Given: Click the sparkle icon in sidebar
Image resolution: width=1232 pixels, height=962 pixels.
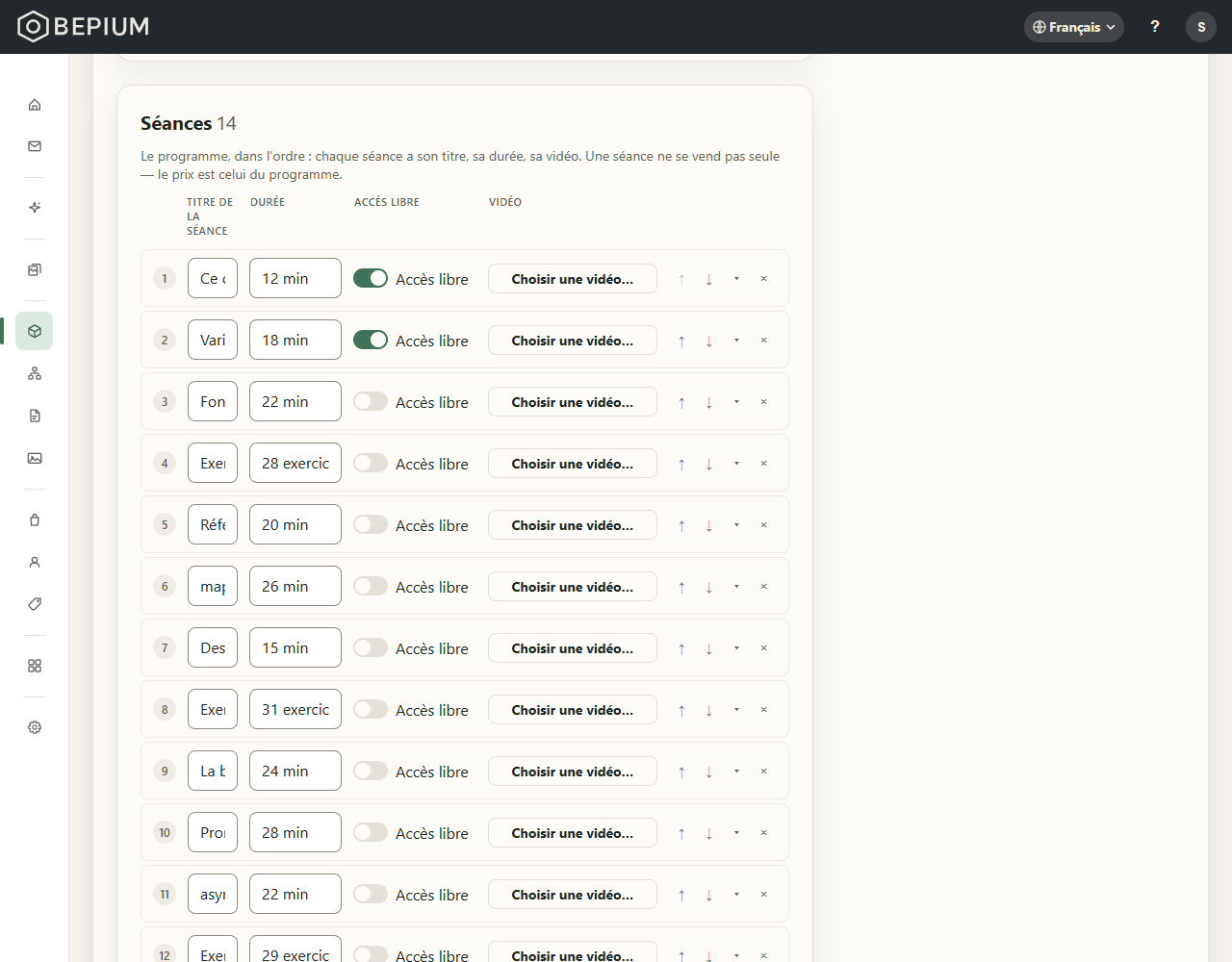Looking at the screenshot, I should (x=35, y=208).
